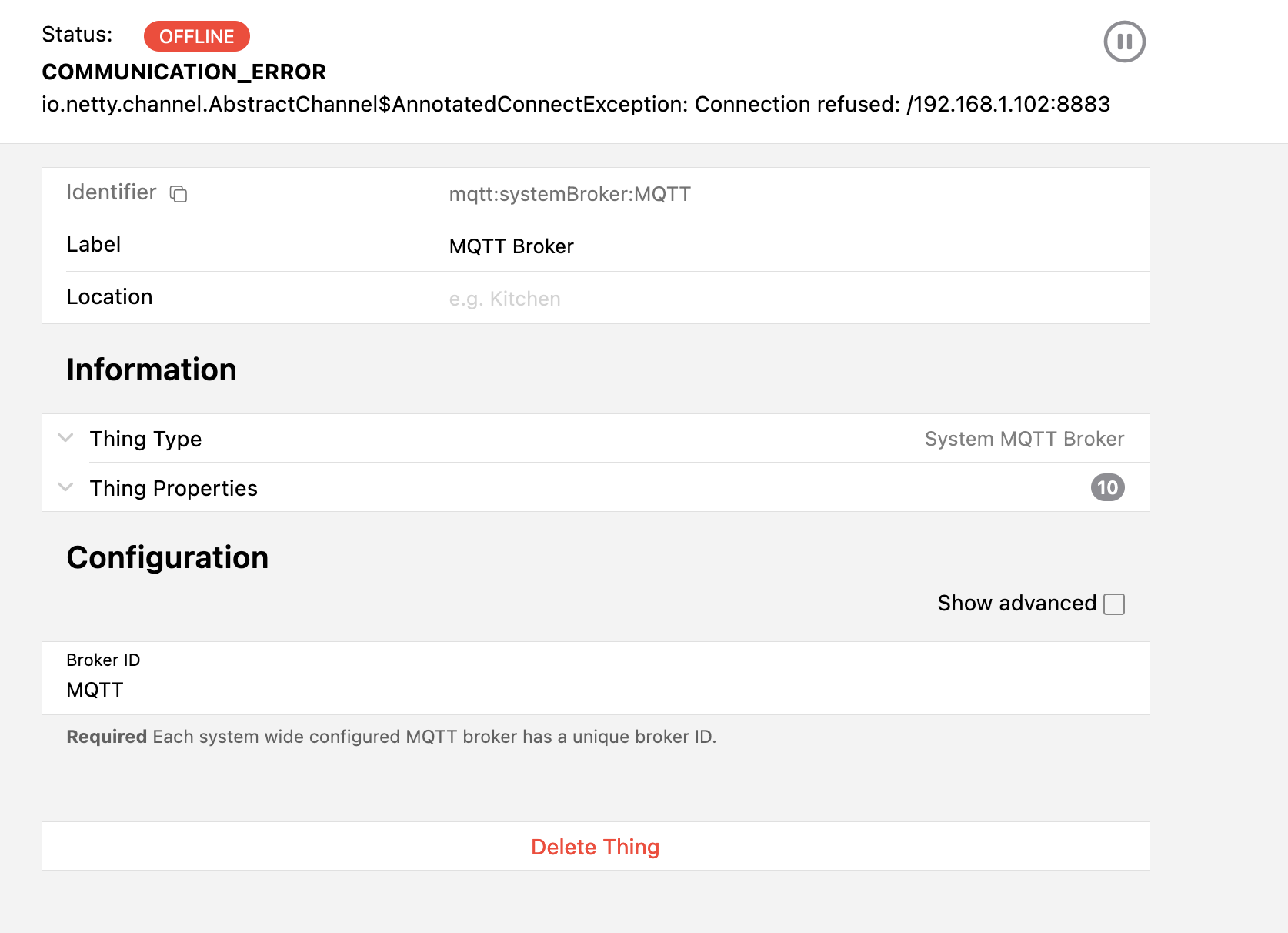Expand the Thing Properties chevron
The width and height of the screenshot is (1288, 933).
[x=66, y=487]
